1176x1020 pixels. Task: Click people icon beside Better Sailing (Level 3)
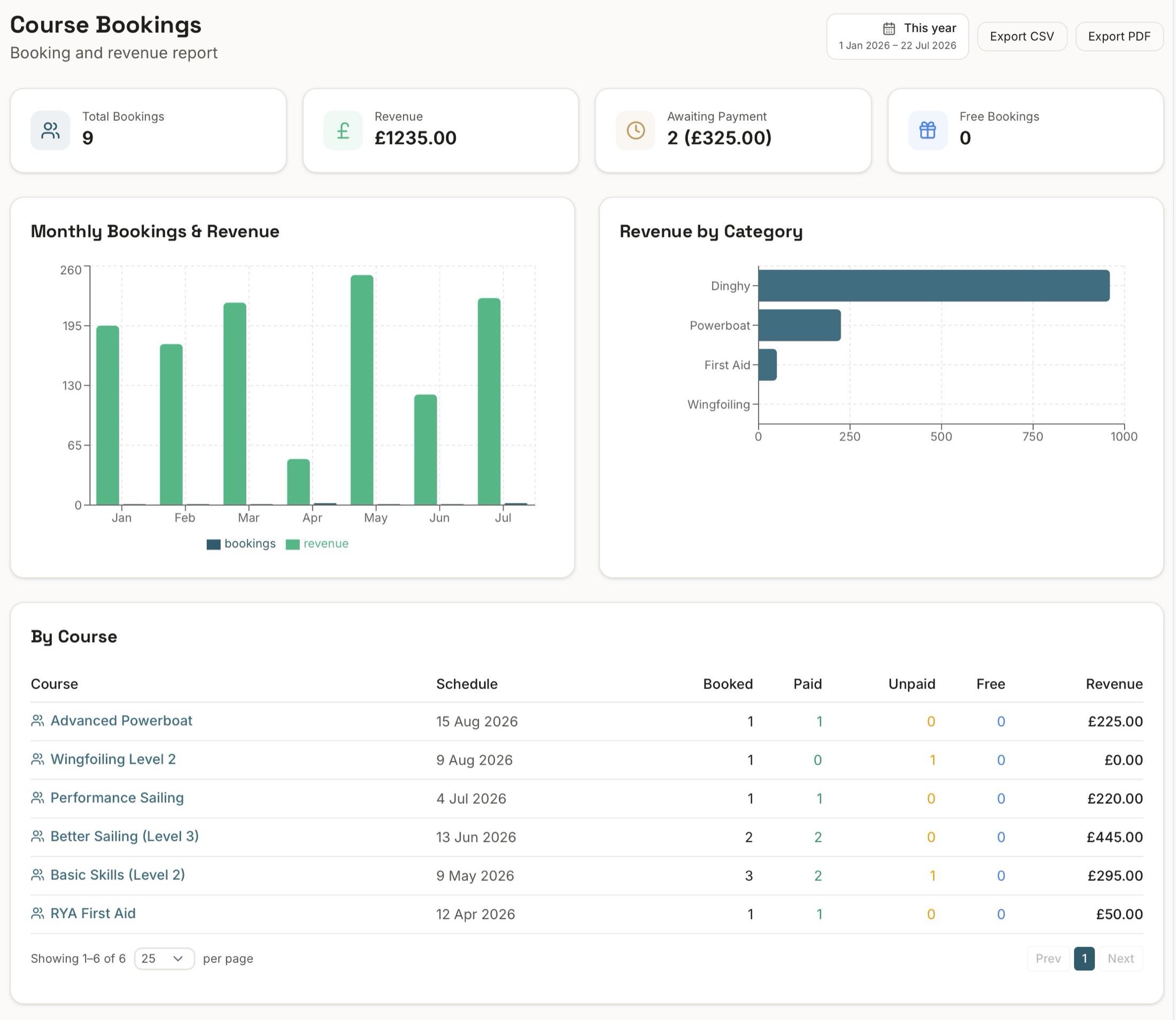coord(37,836)
